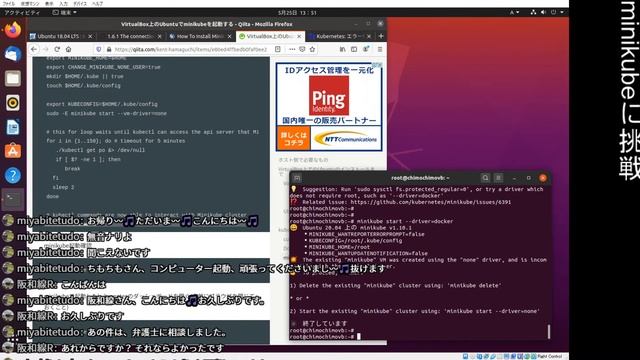Close the How To Install Minikube tab
Image resolution: width=640 pixels, height=360 pixels.
coord(229,36)
